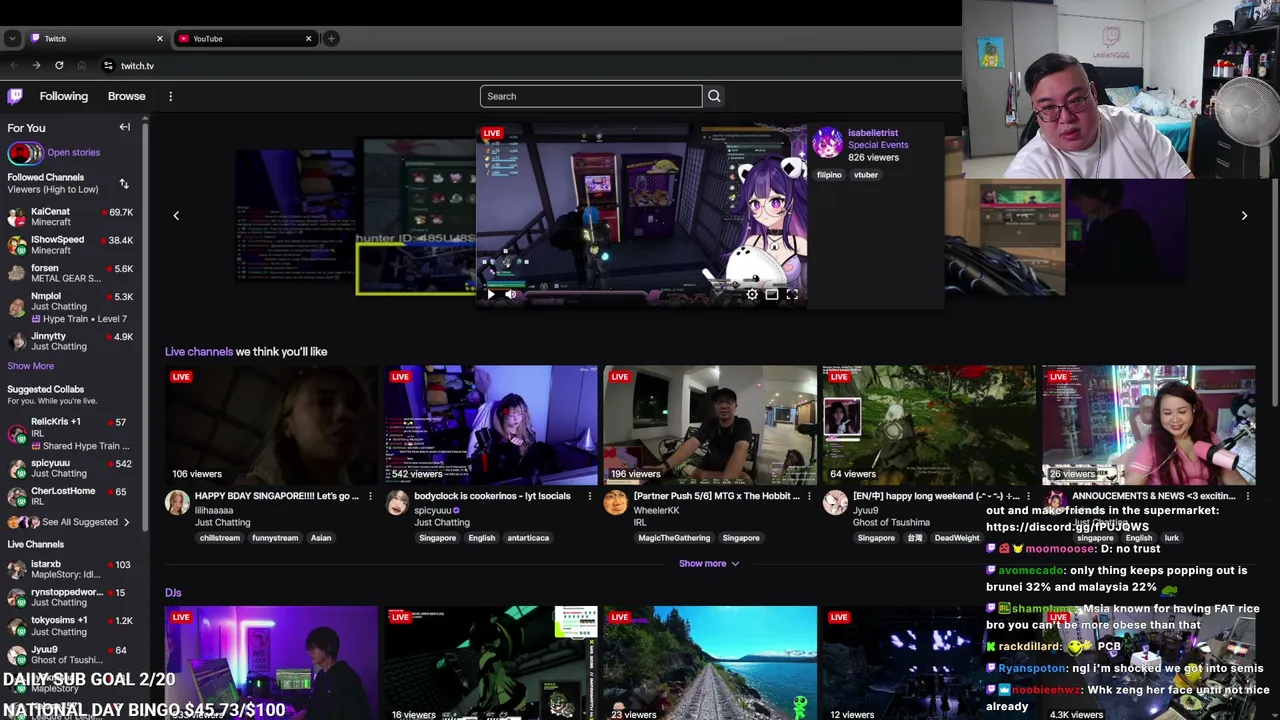Open the three-dot More menu beside Browse
Viewport: 1280px width, 720px height.
(170, 96)
